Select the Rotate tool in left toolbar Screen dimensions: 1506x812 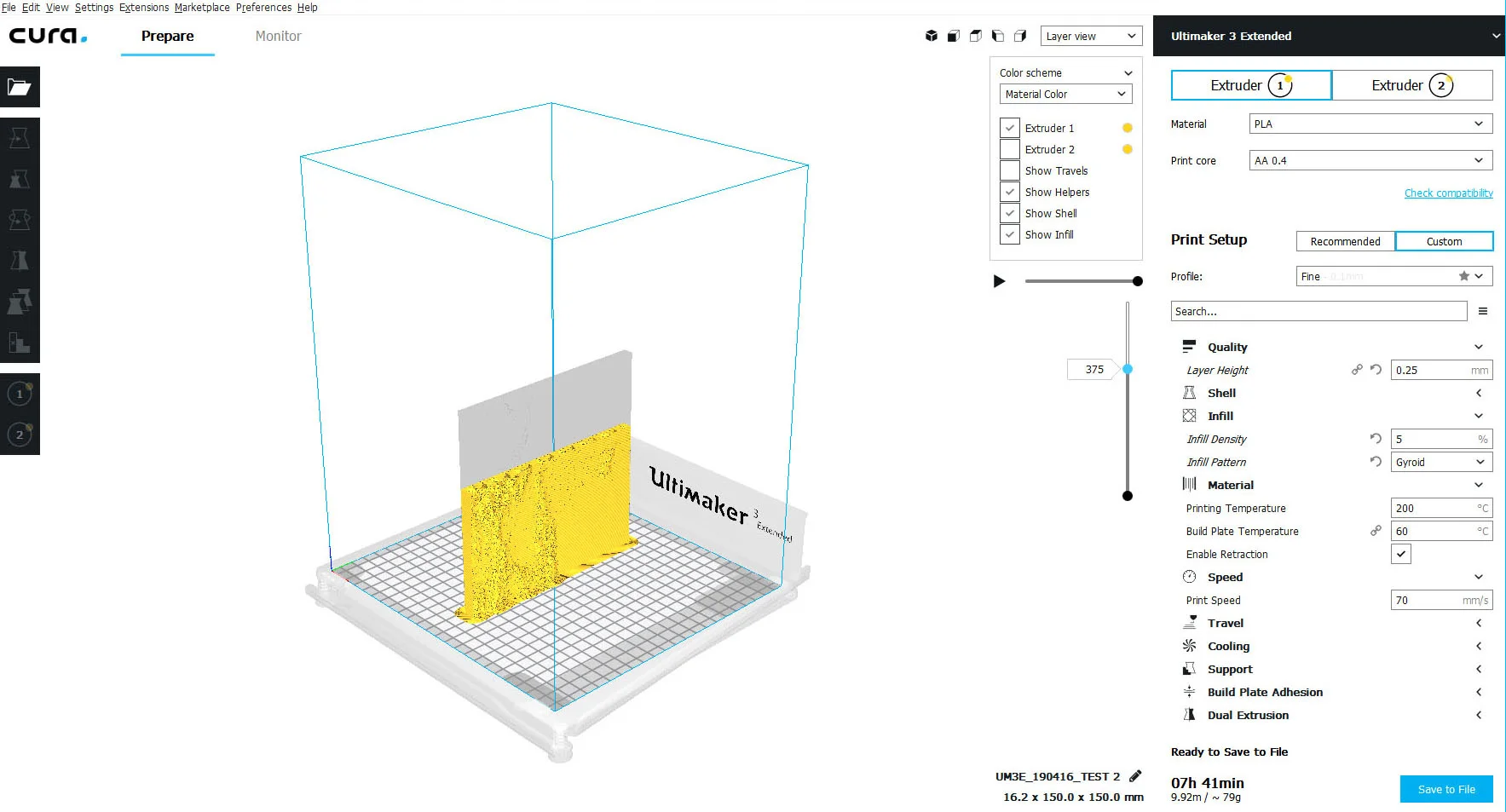(20, 220)
